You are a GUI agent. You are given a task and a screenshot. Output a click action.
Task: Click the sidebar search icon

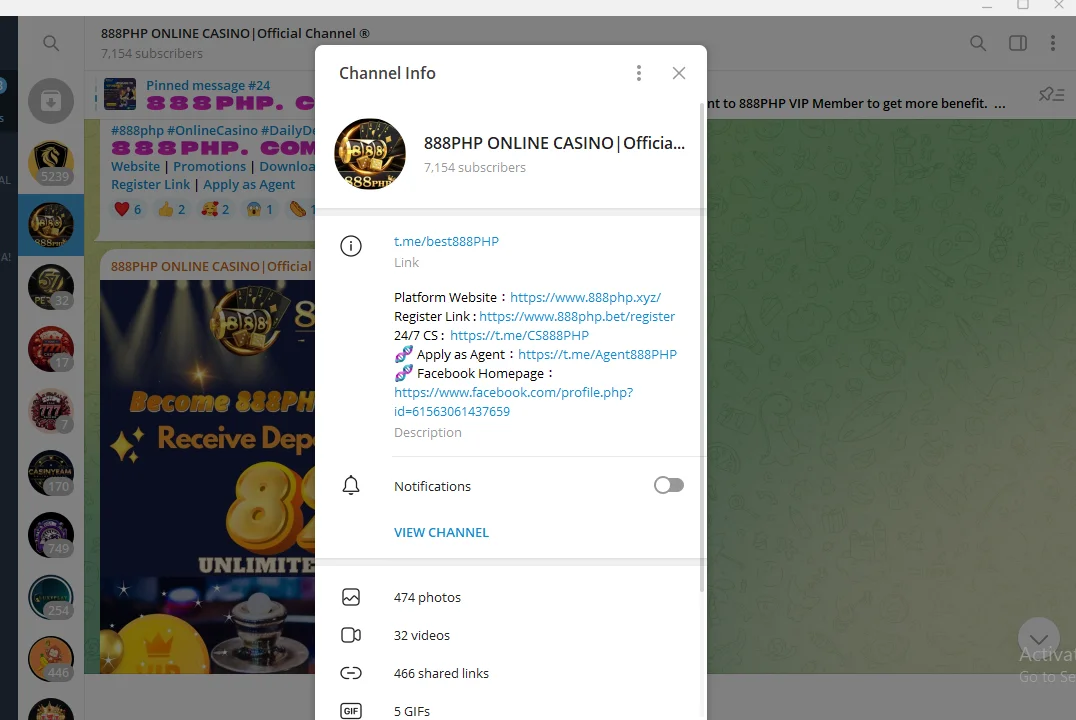click(x=51, y=43)
